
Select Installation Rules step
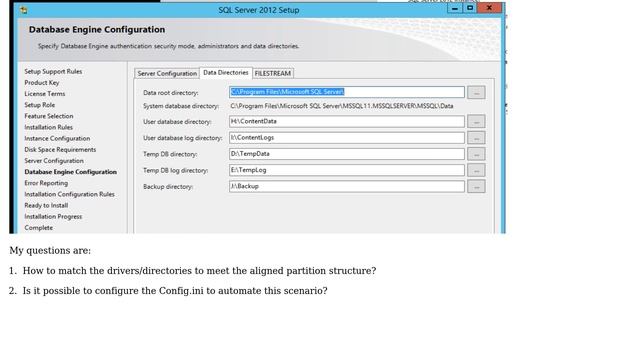pyautogui.click(x=48, y=127)
